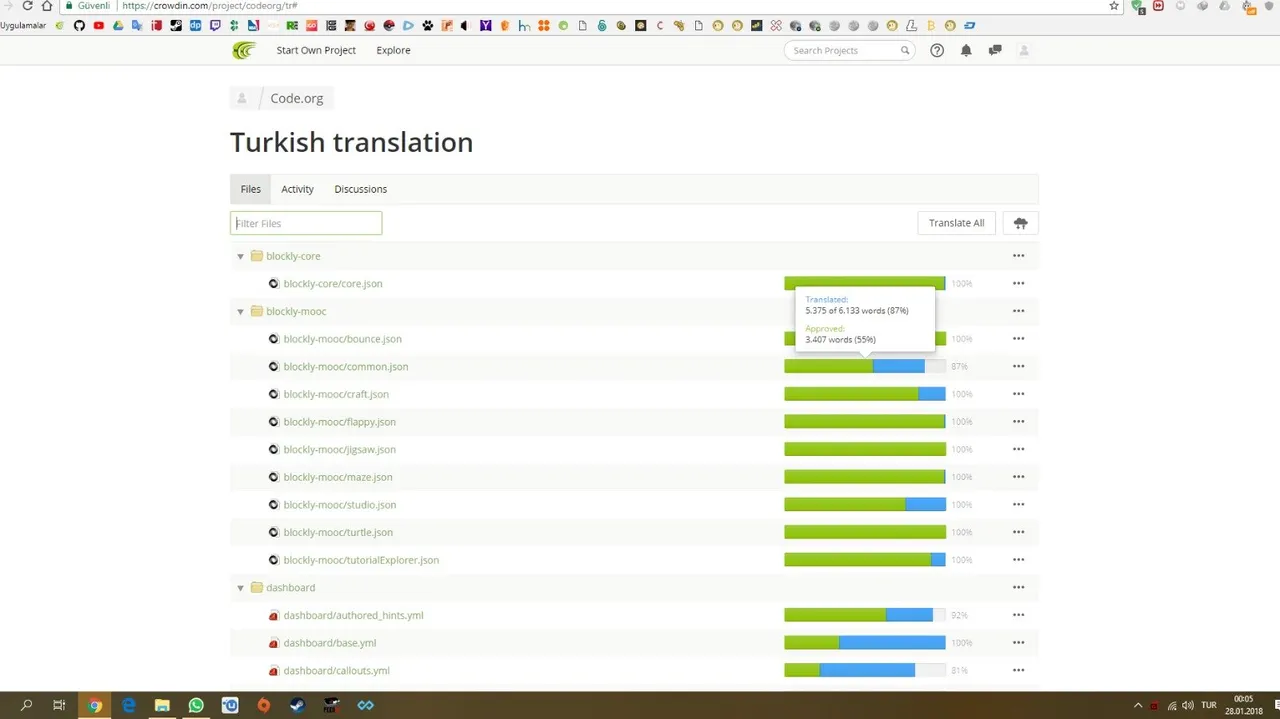Collapse the dashboard folder arrow
Viewport: 1280px width, 719px height.
[x=241, y=588]
